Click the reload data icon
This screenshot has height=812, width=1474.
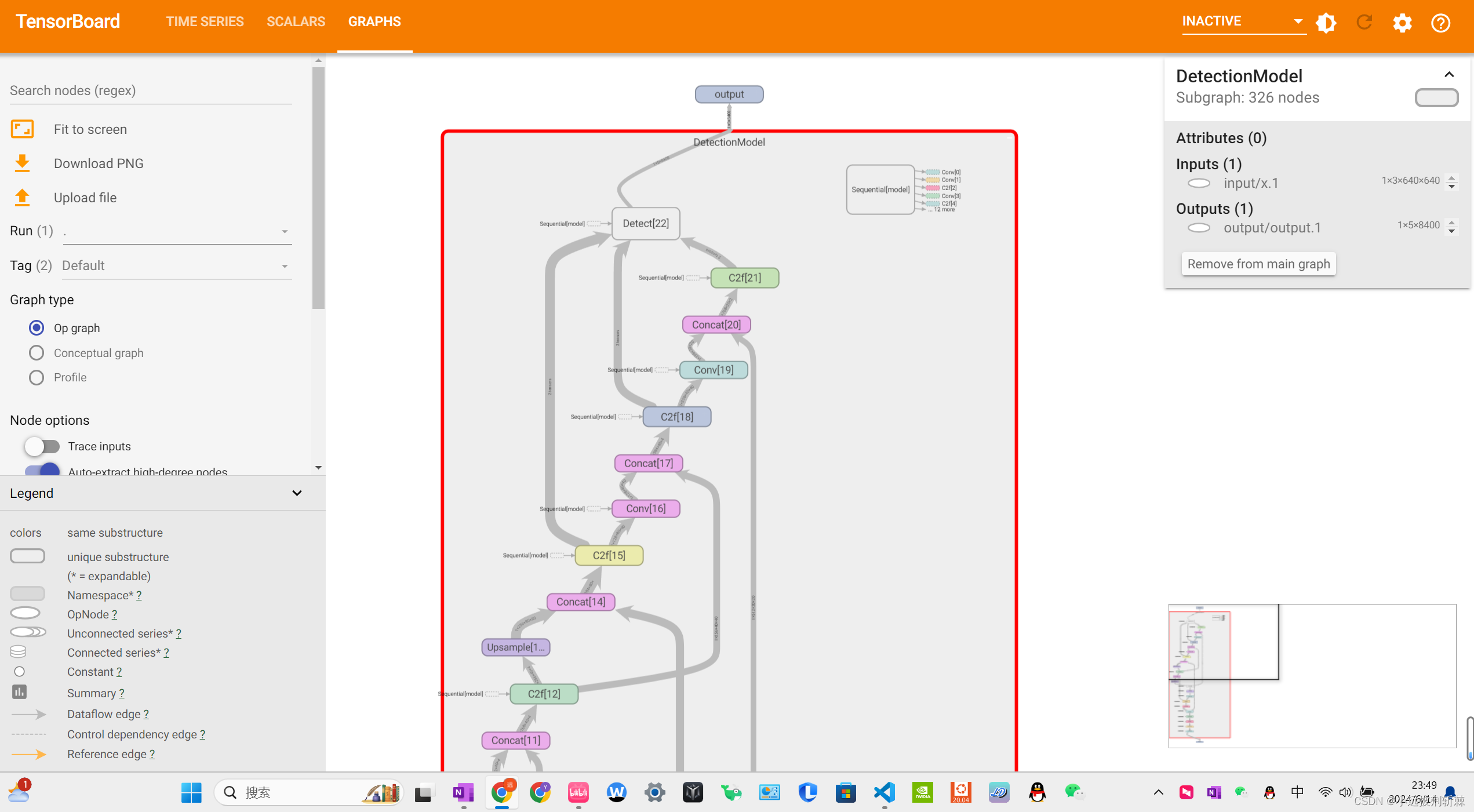[x=1364, y=23]
